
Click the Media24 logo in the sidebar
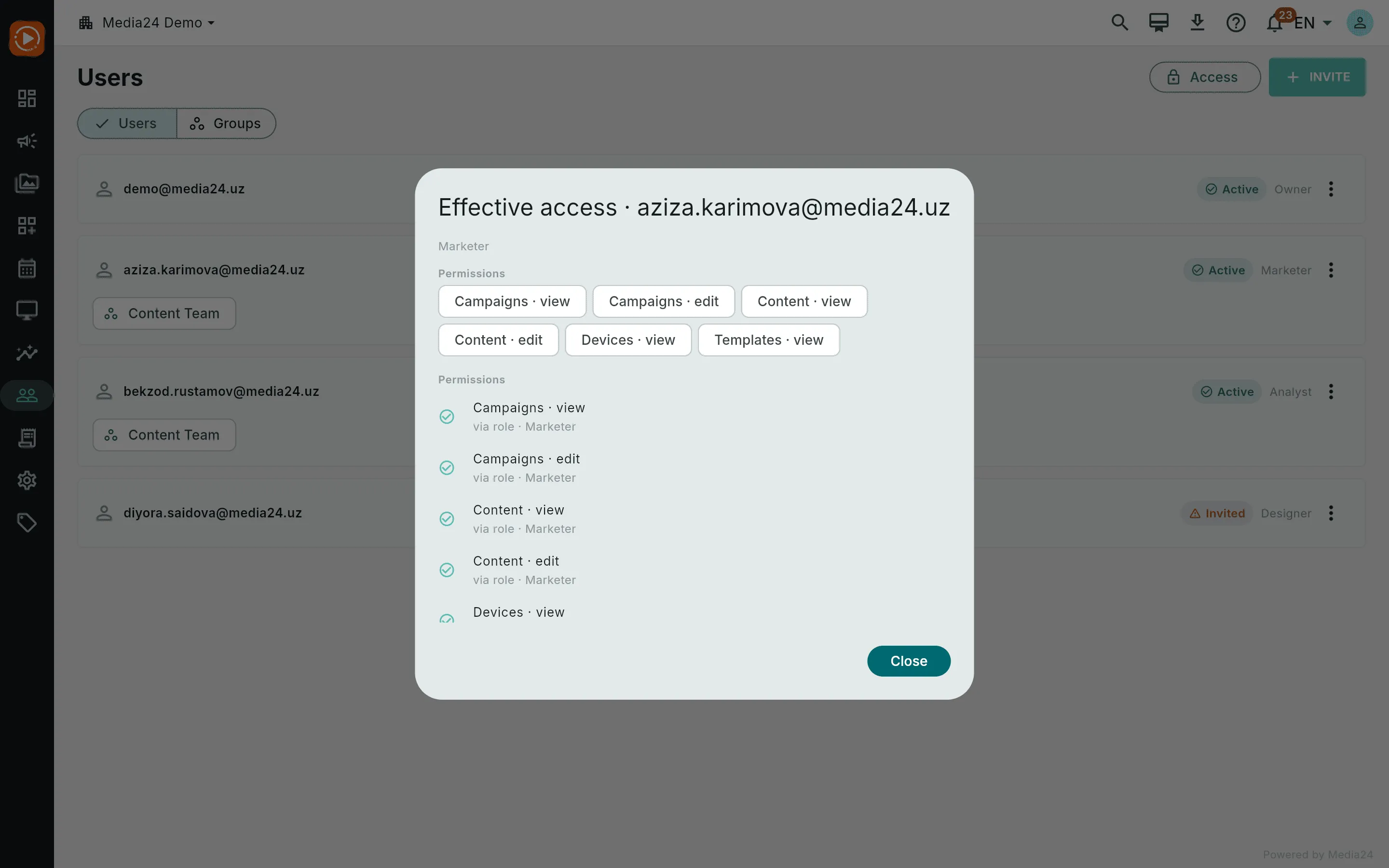[x=27, y=39]
